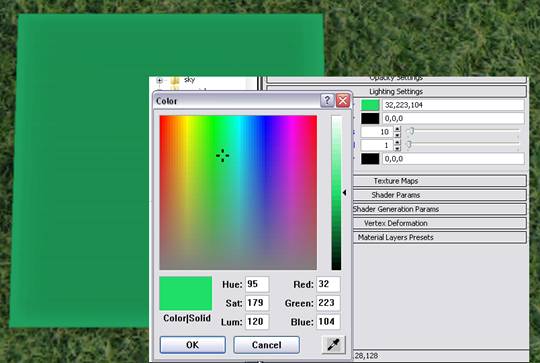Click the slider beside value 10
This screenshot has width=540, height=363.
click(411, 131)
